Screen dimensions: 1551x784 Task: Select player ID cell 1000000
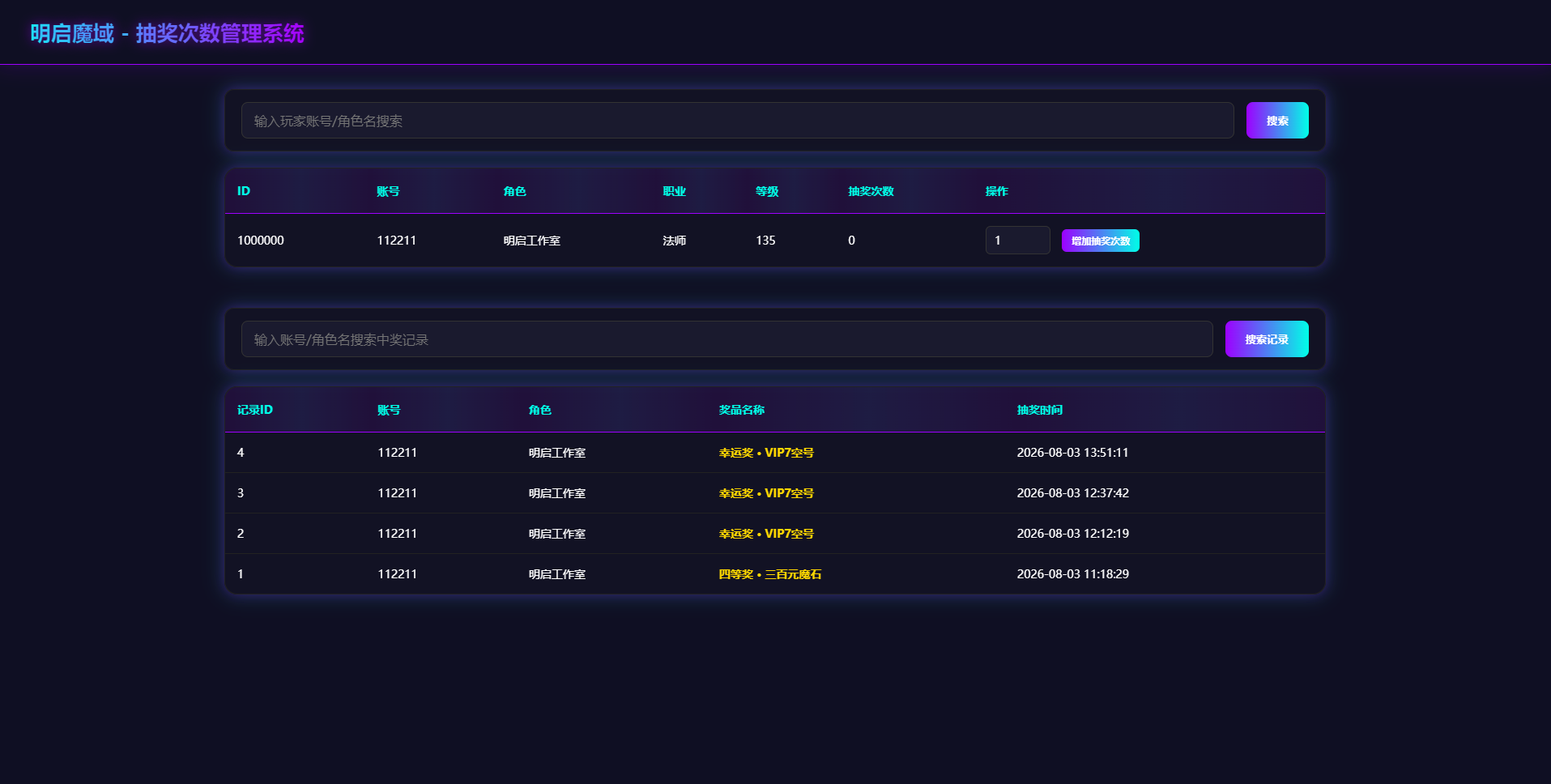(x=261, y=241)
